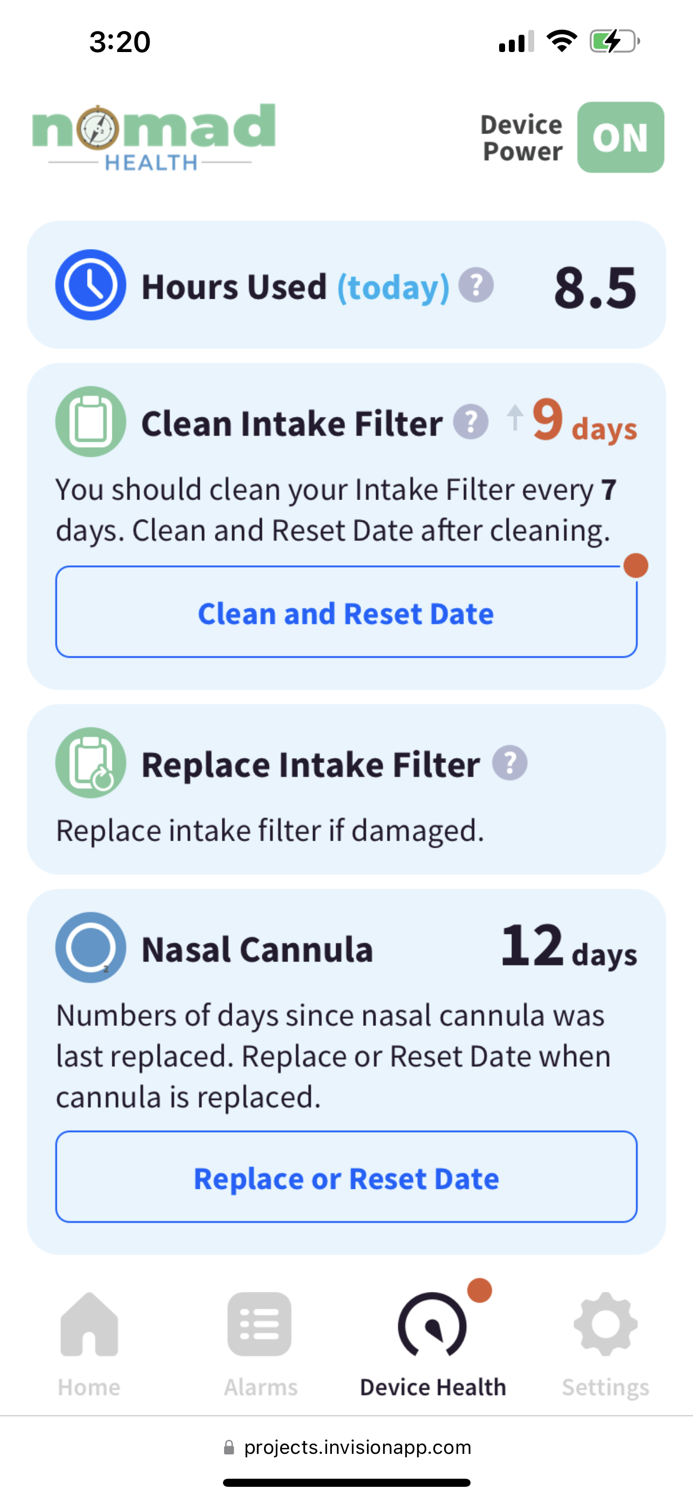
Task: Click the Clean and Reset Date button
Action: pos(346,612)
